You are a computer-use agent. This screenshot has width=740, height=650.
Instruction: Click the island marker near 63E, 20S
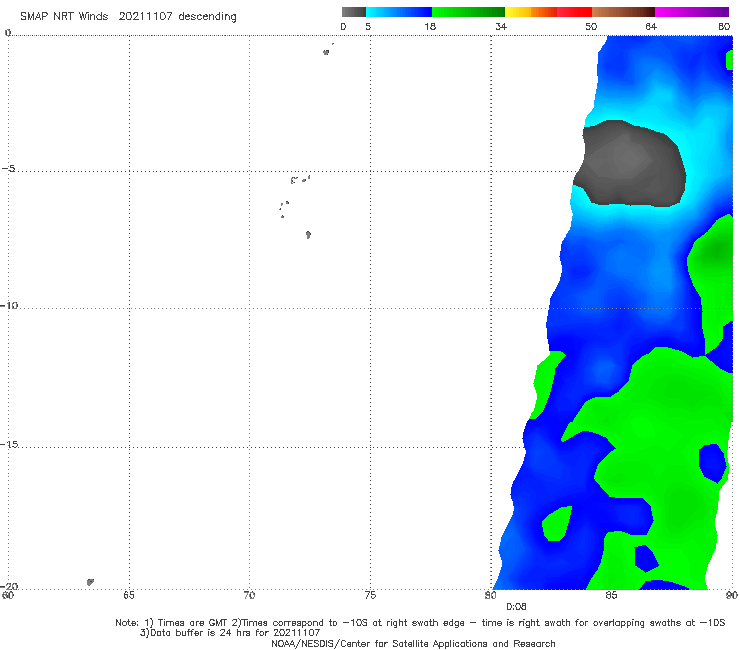[90, 582]
